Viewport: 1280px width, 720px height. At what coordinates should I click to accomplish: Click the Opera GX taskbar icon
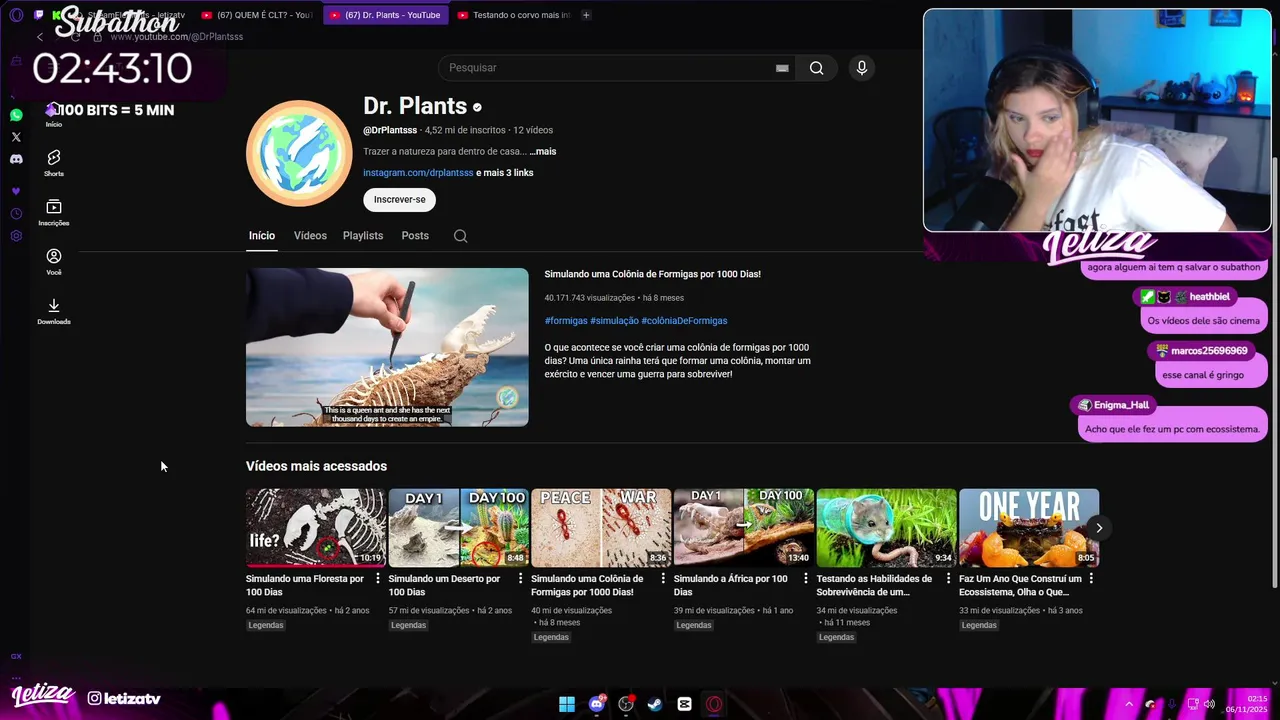(x=714, y=704)
